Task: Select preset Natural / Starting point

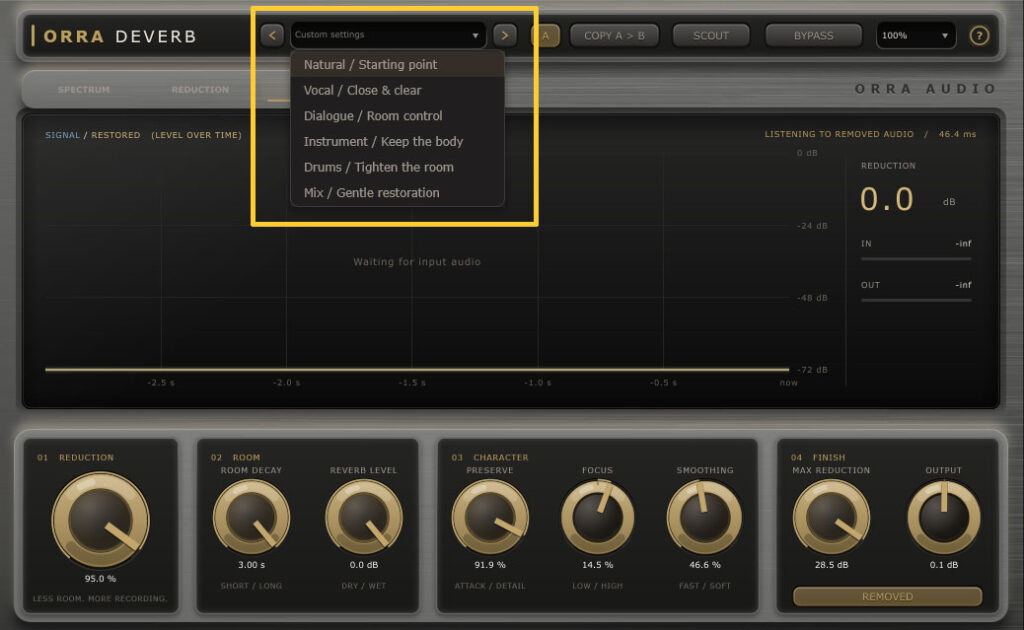Action: click(397, 65)
